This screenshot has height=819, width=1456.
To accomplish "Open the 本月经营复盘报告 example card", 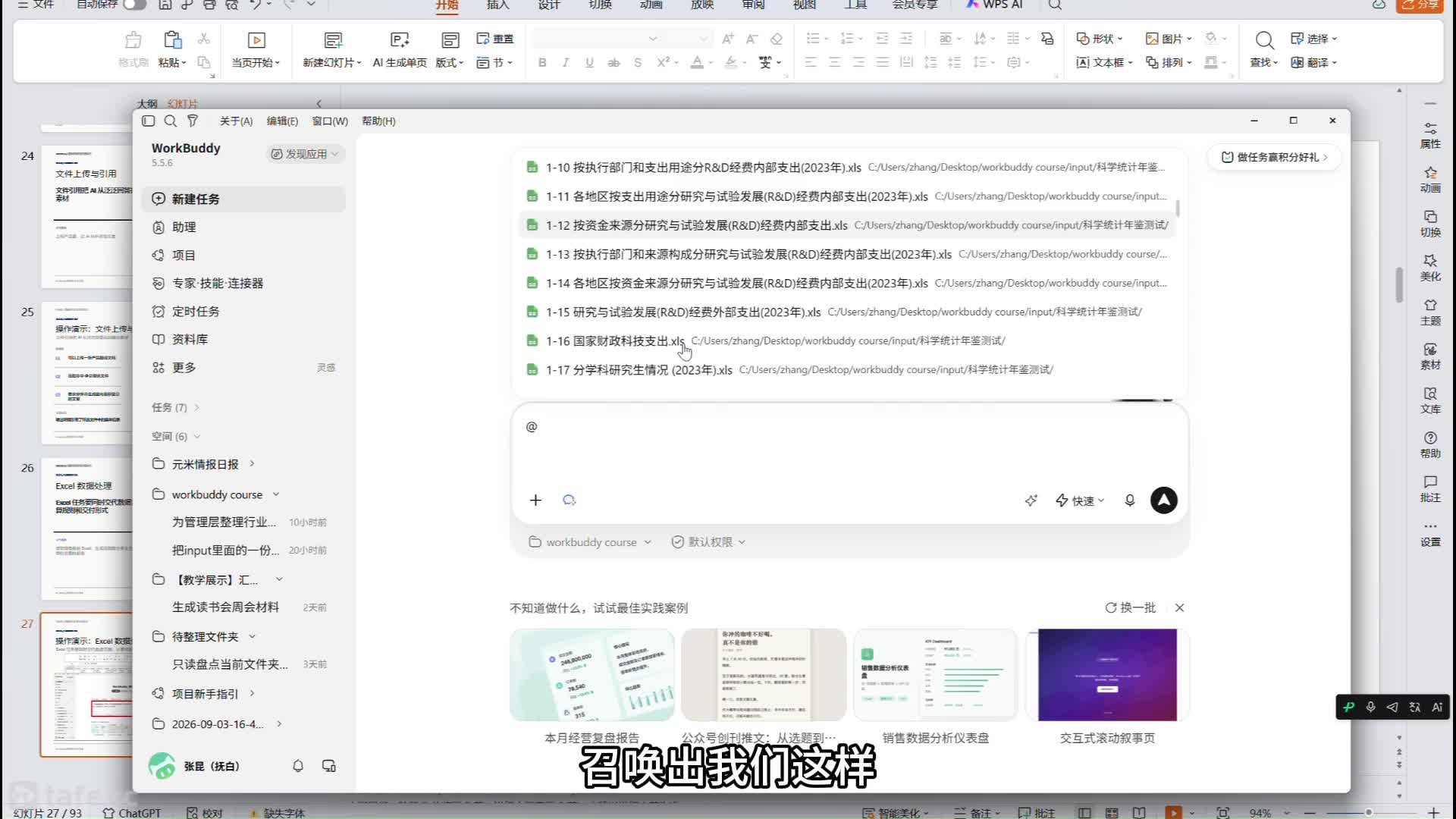I will click(x=591, y=686).
